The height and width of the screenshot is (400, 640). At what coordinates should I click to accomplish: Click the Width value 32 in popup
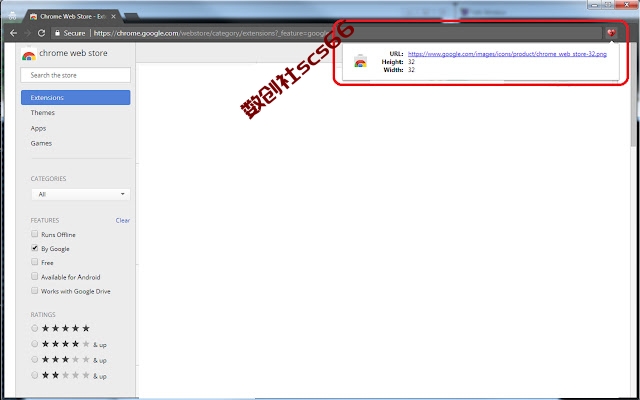[411, 70]
